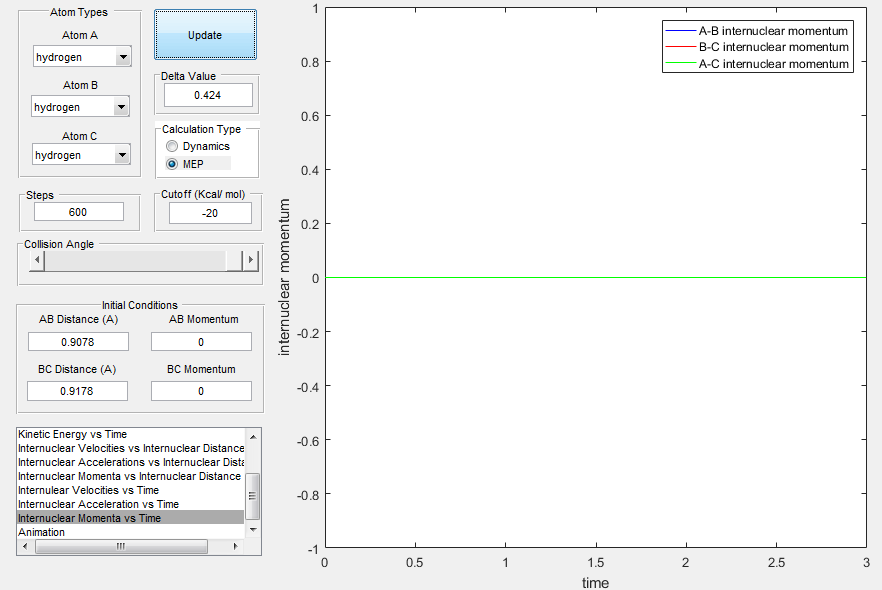Image resolution: width=882 pixels, height=590 pixels.
Task: Click plot list scroll down arrow
Action: click(x=253, y=530)
